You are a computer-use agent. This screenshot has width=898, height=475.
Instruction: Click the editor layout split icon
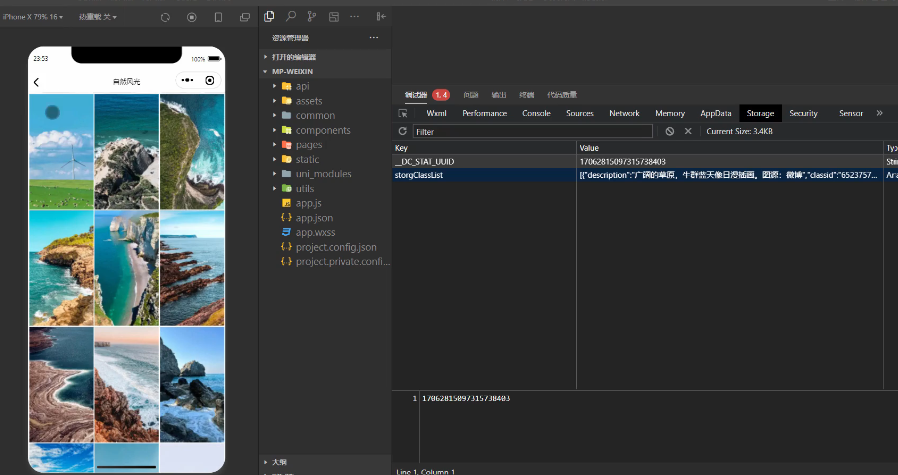[x=334, y=17]
